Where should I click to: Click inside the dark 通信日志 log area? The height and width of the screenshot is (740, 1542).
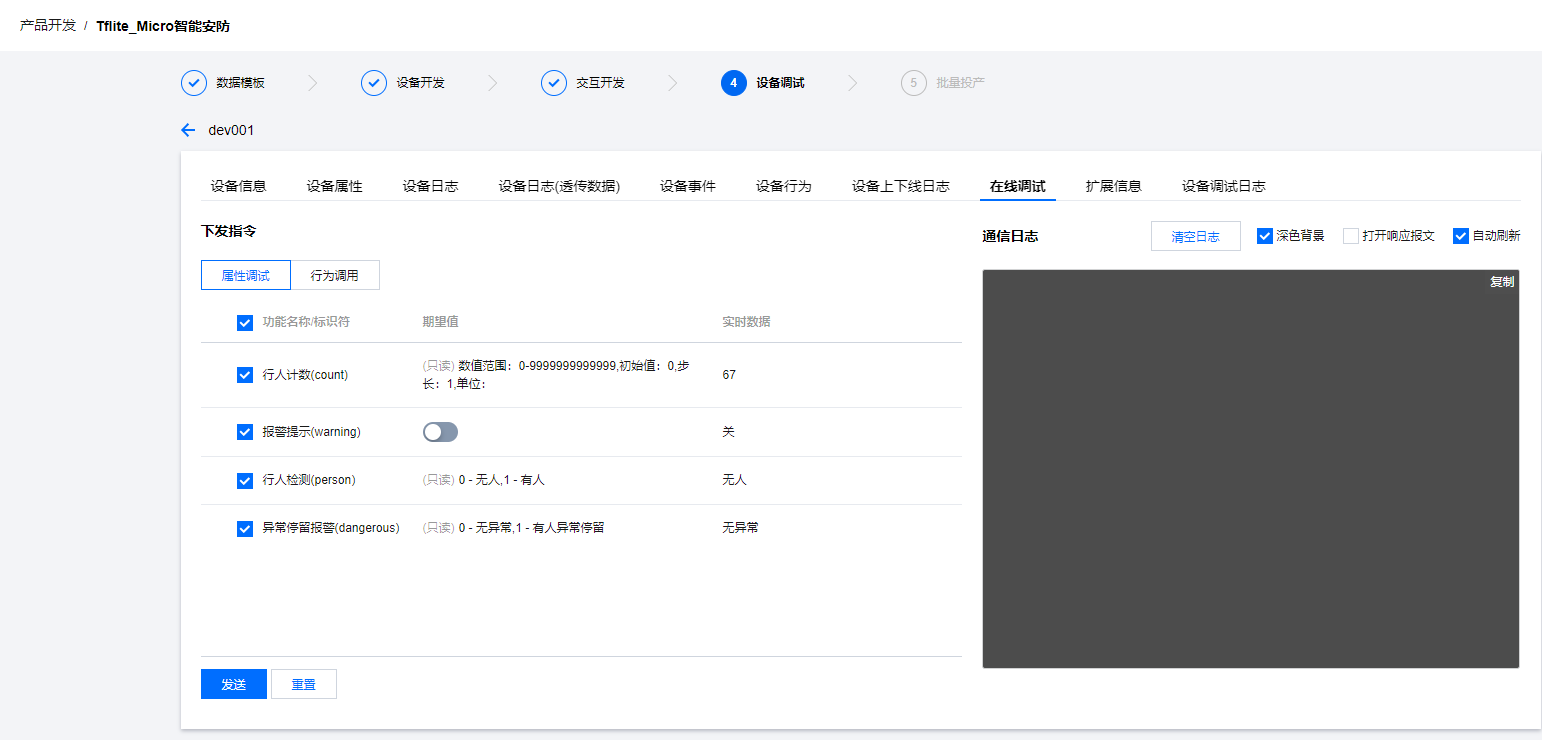1251,469
